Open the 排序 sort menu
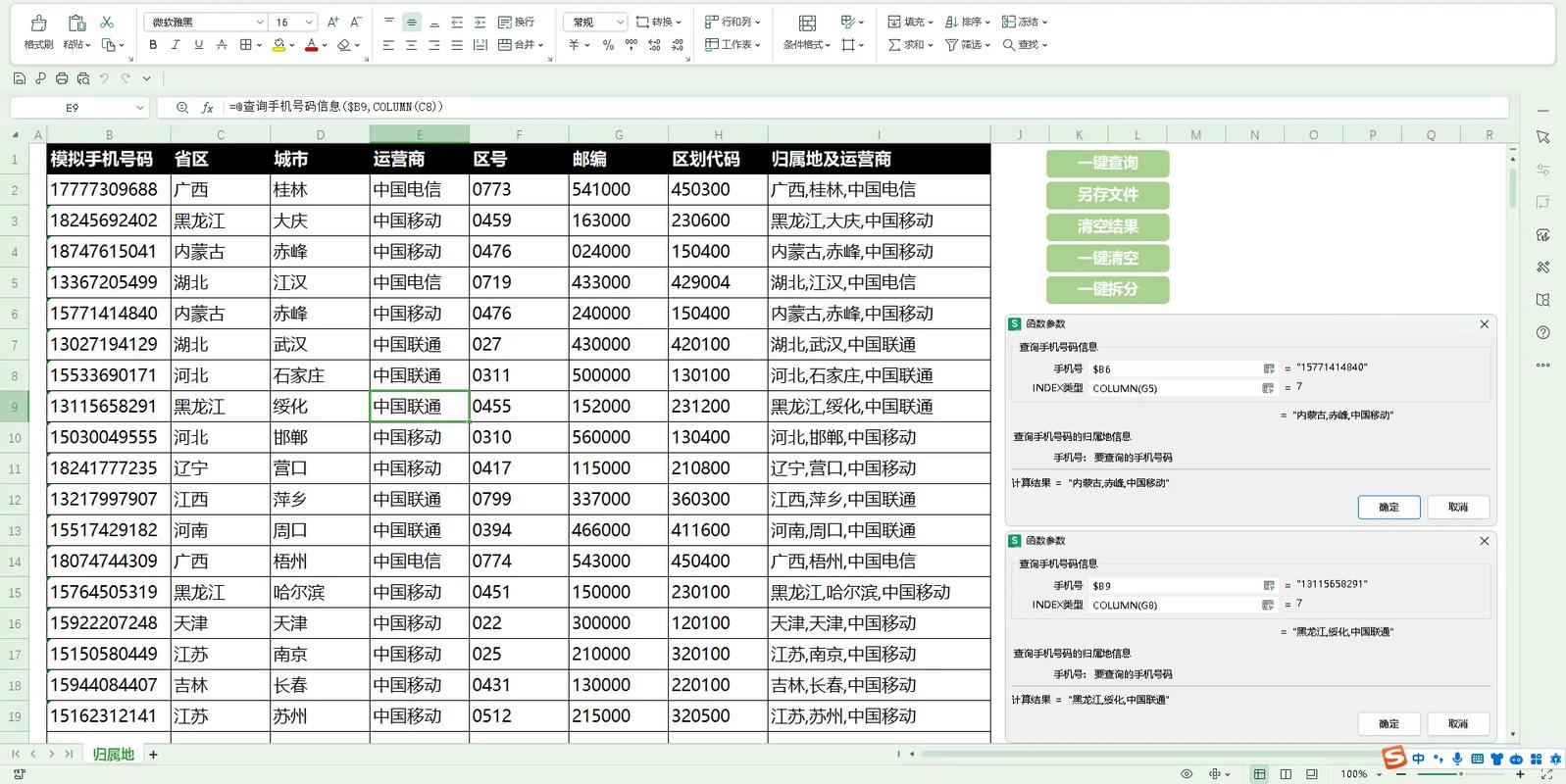 pyautogui.click(x=968, y=22)
